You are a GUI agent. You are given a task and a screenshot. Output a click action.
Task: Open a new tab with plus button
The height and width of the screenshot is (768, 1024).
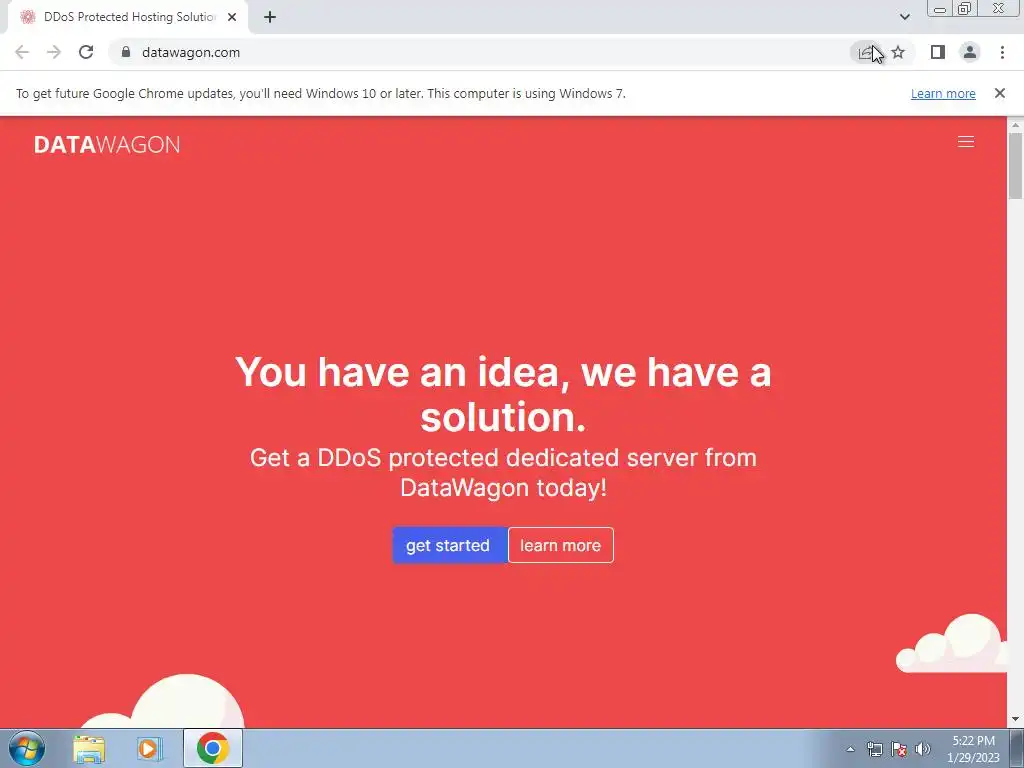tap(270, 17)
